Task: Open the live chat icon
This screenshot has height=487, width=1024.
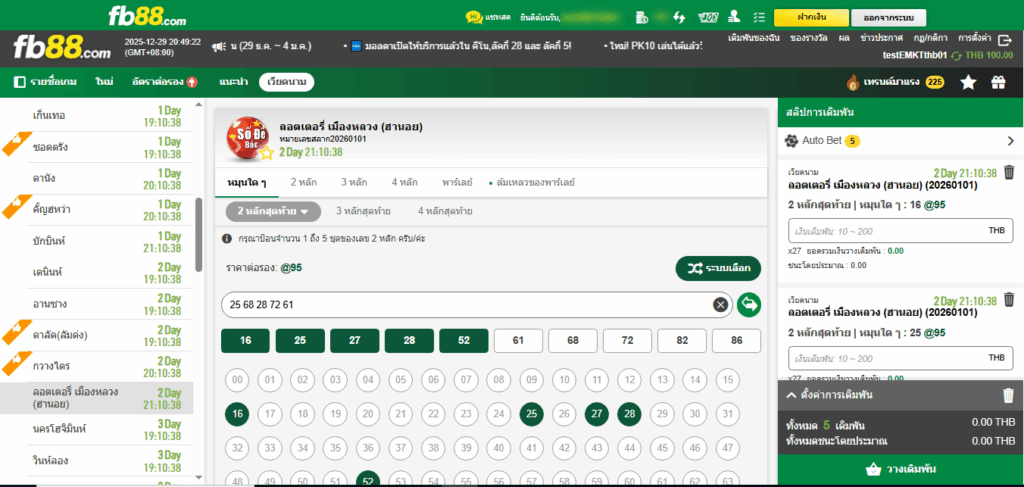Action: coord(473,17)
